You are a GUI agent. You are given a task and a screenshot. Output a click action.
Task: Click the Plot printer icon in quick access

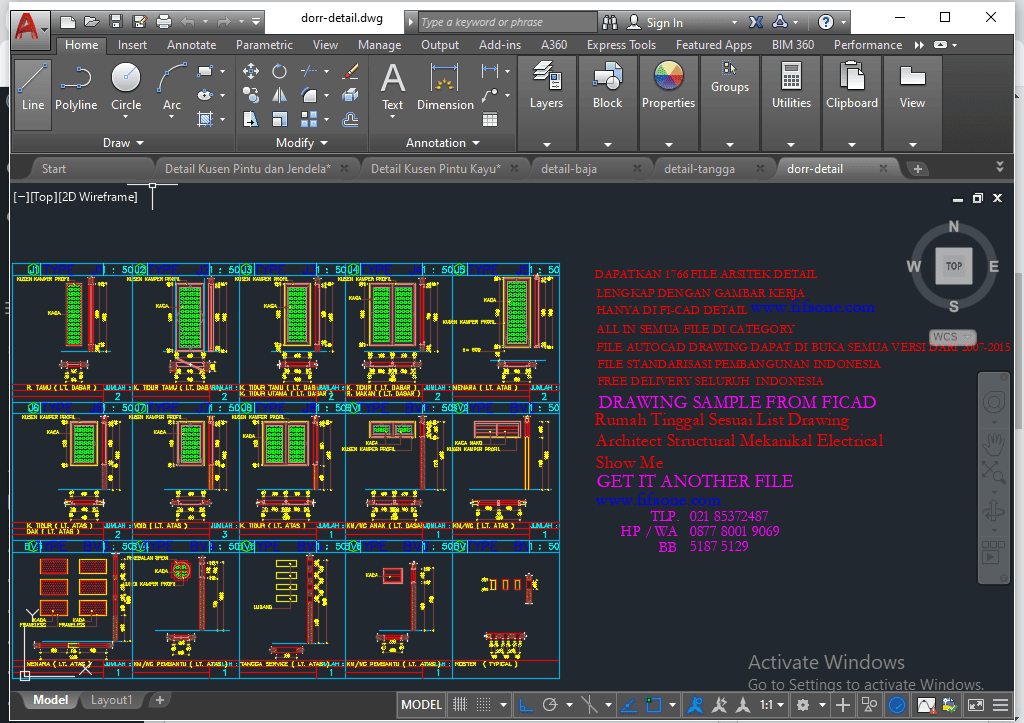[164, 21]
